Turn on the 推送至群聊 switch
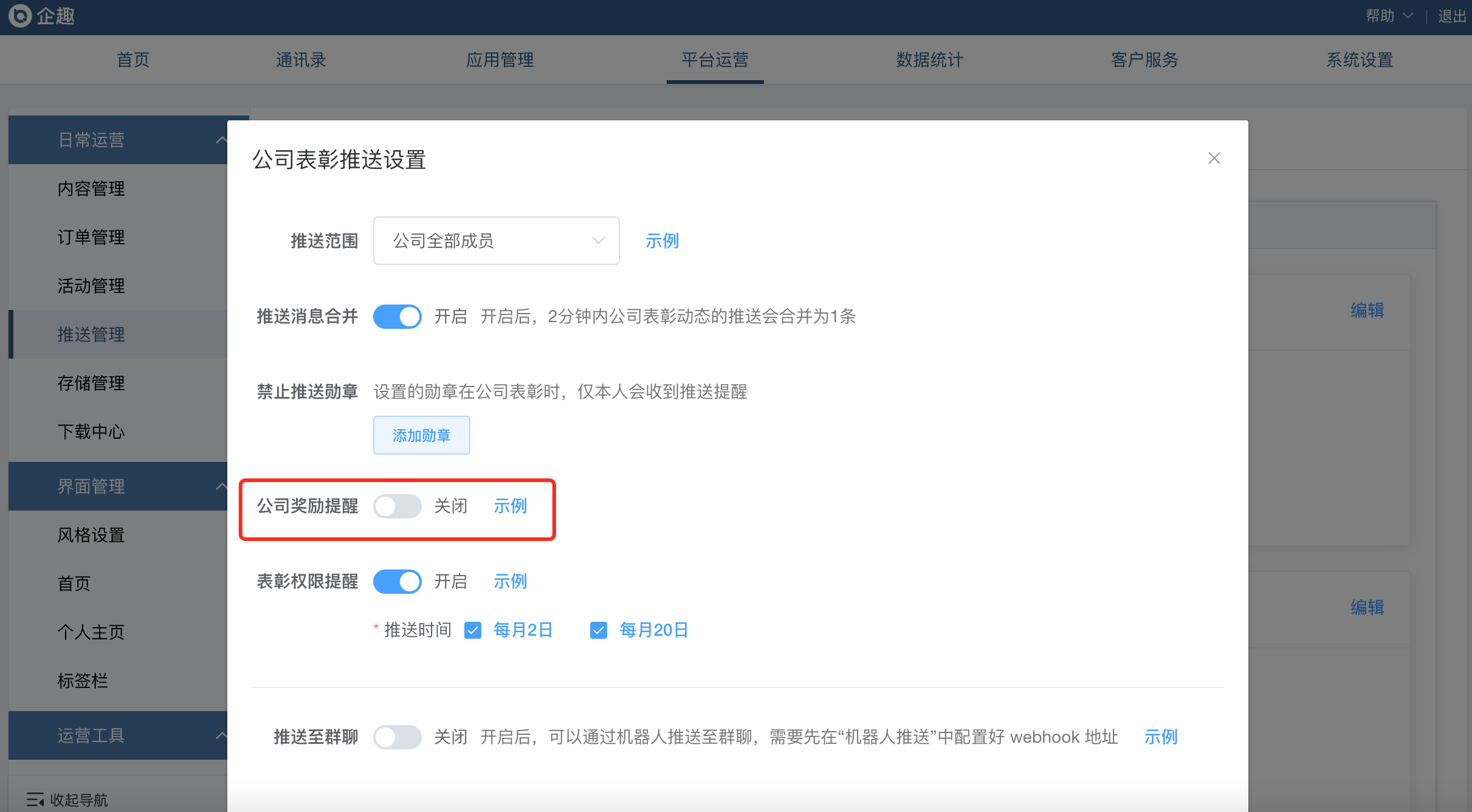This screenshot has width=1472, height=812. click(x=397, y=737)
